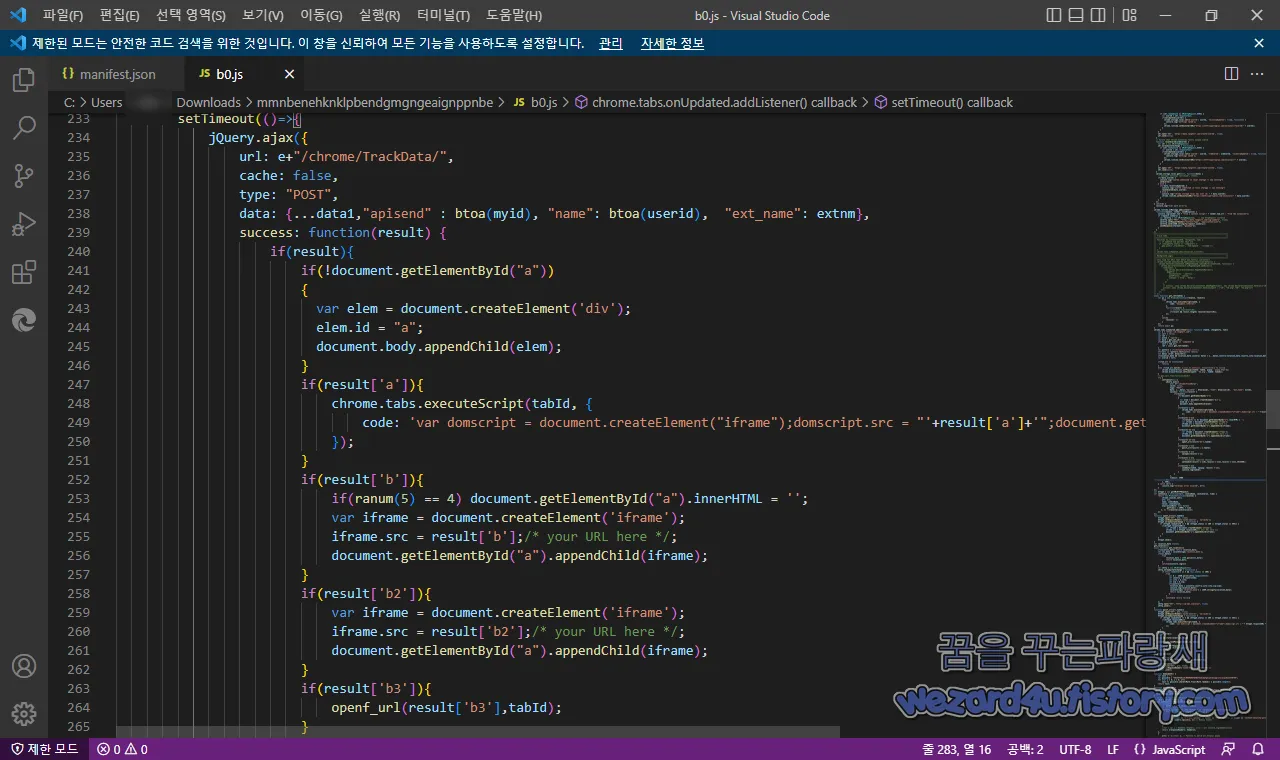Viewport: 1280px width, 760px height.
Task: Click the 관리 link in the banner
Action: (x=610, y=43)
